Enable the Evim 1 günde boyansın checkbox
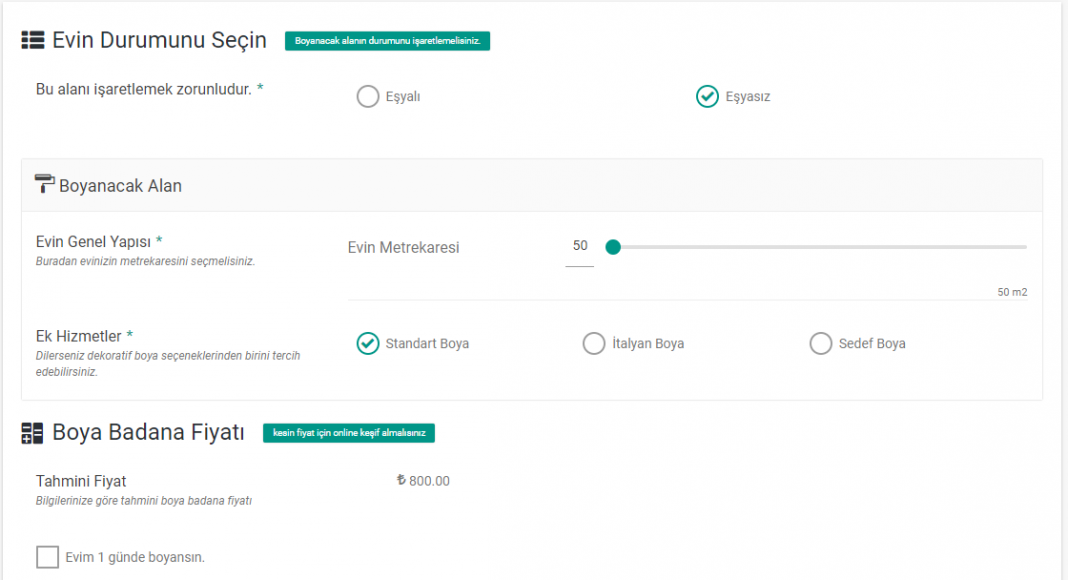Screen dimensions: 1068x580 click(48, 557)
